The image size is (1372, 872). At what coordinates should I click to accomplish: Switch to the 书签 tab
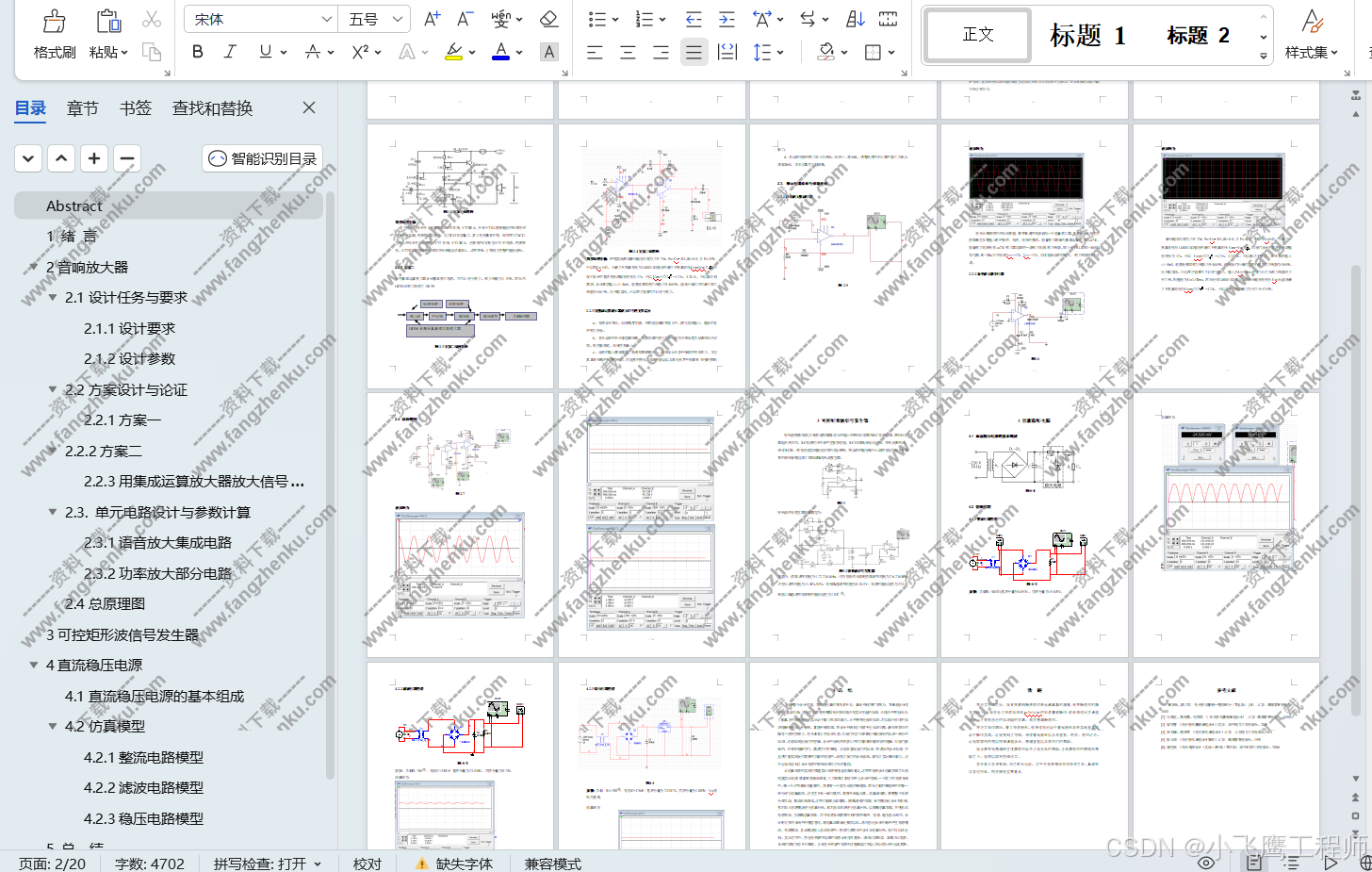click(136, 108)
